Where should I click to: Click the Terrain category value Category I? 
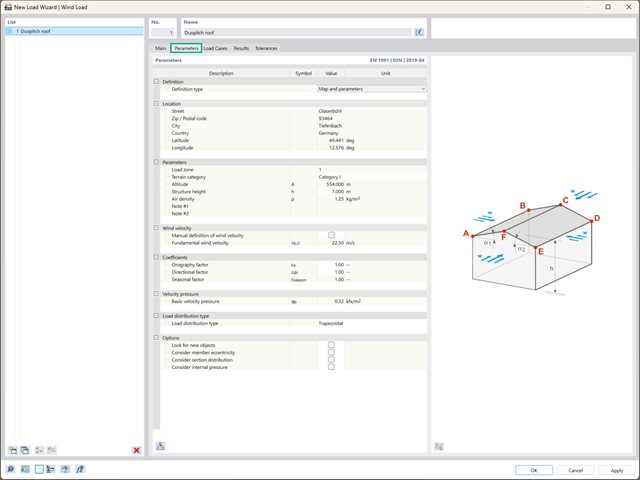pyautogui.click(x=372, y=177)
